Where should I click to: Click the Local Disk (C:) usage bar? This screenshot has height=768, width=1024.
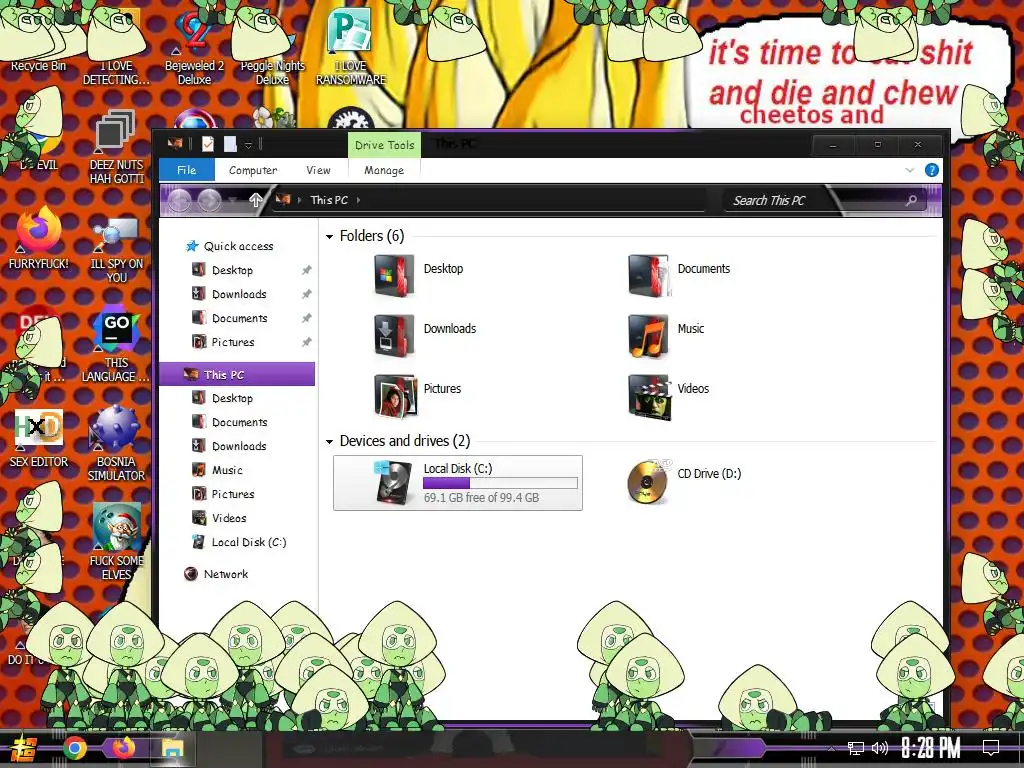pyautogui.click(x=500, y=483)
